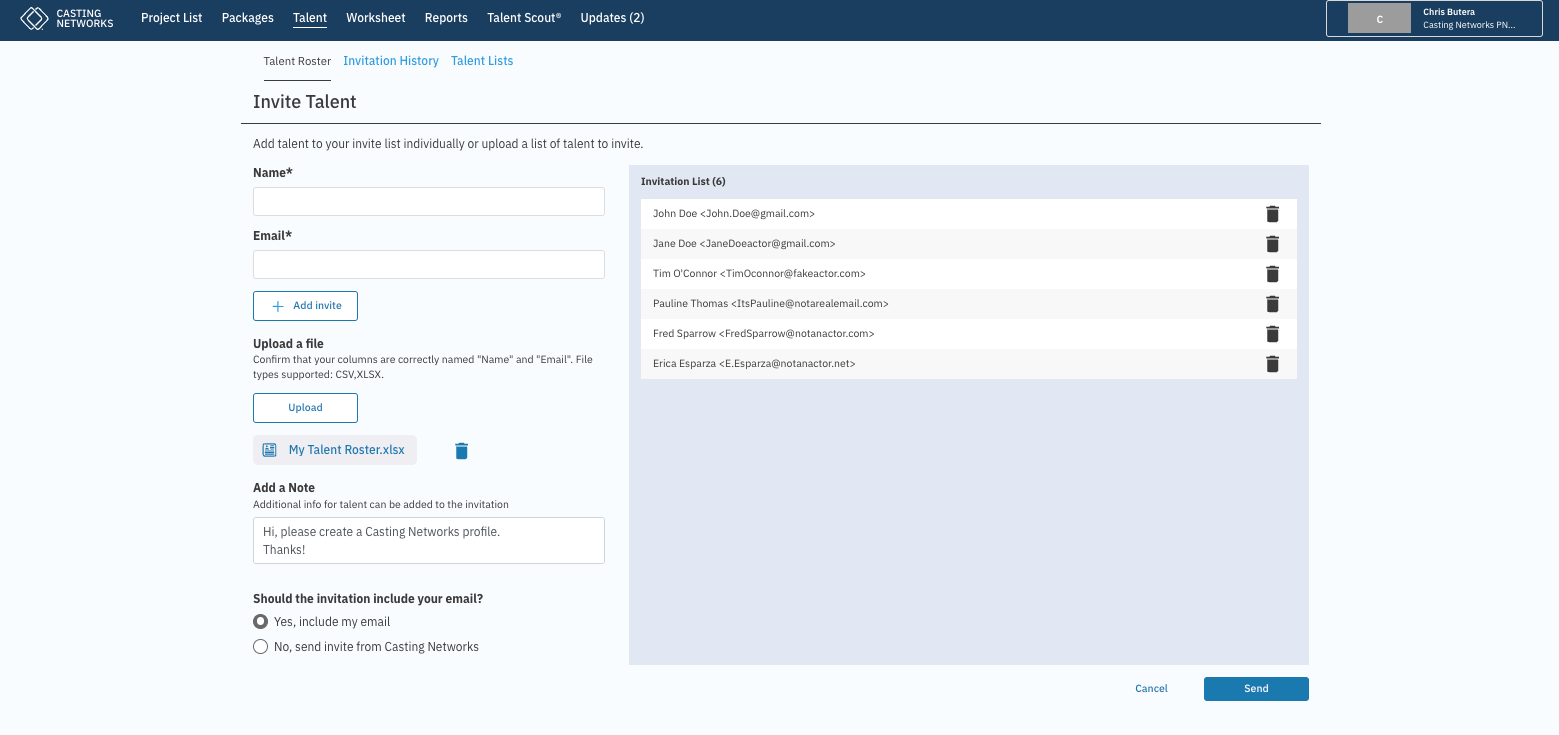The image size is (1559, 735).
Task: Remove uploaded My Talent Roster.xlsx file
Action: 461,451
